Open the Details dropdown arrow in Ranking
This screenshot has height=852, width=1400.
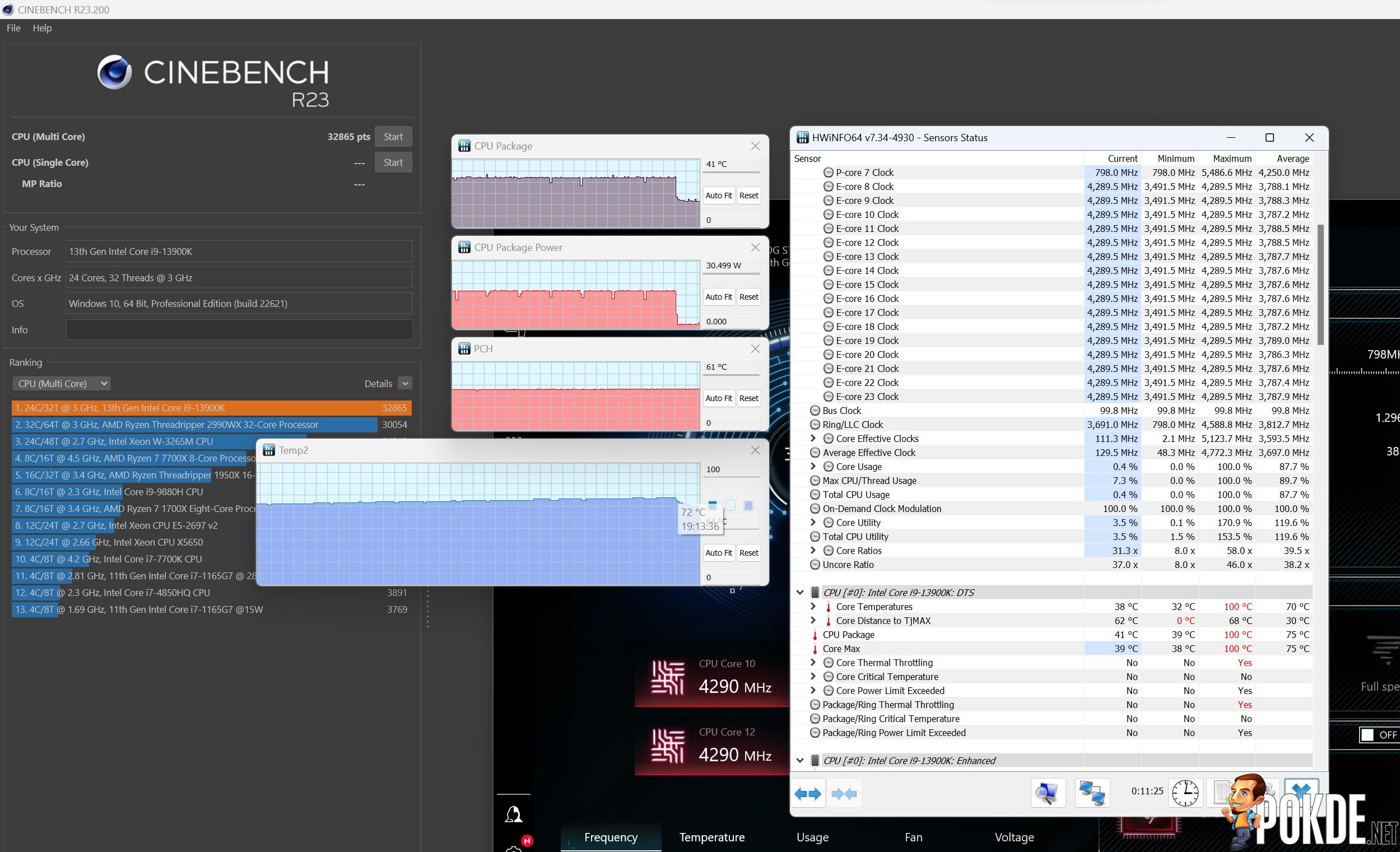point(405,383)
